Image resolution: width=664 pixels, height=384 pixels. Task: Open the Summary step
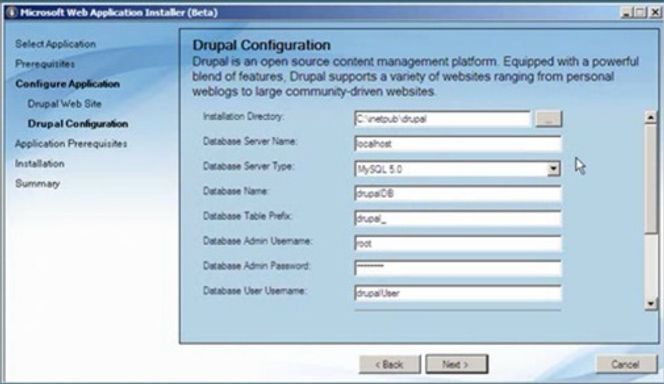tap(37, 183)
